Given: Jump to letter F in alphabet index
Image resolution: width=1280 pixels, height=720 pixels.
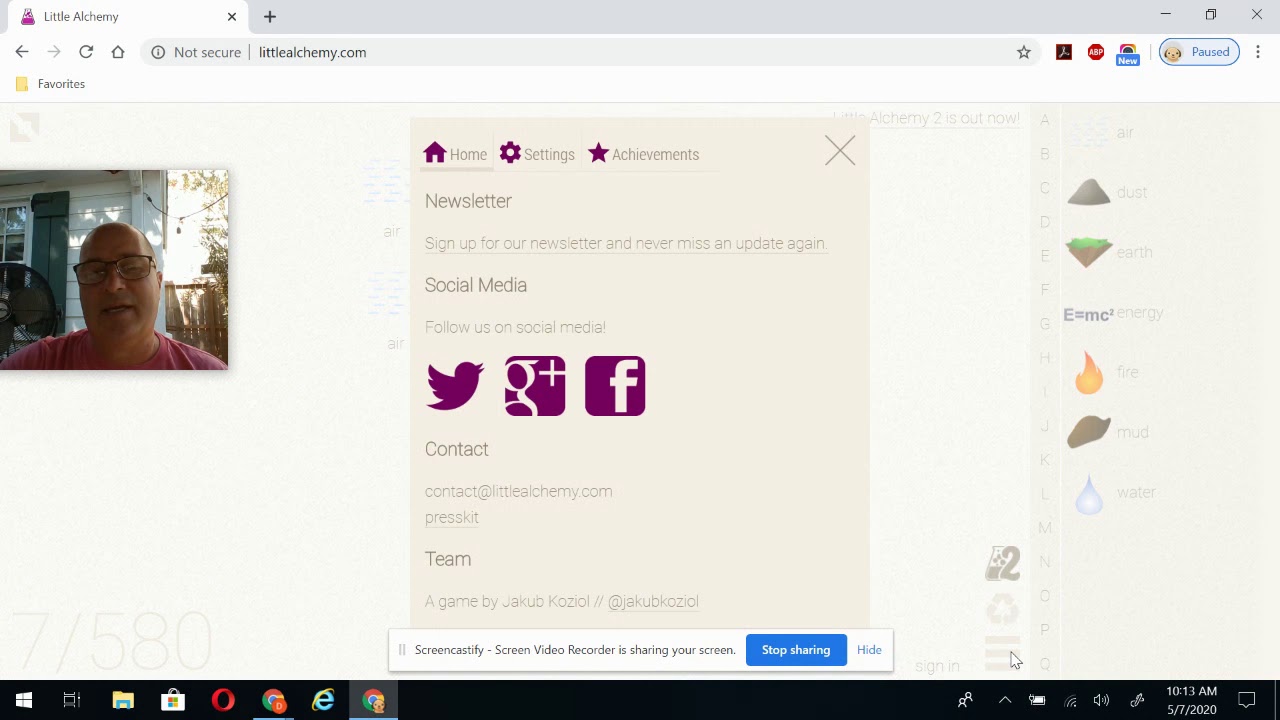Looking at the screenshot, I should 1045,290.
